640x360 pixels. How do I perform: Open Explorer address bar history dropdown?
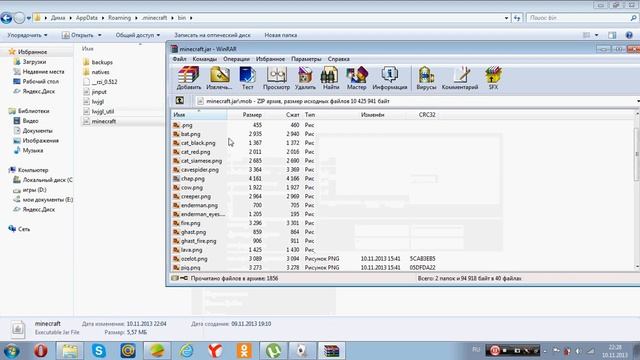507,18
